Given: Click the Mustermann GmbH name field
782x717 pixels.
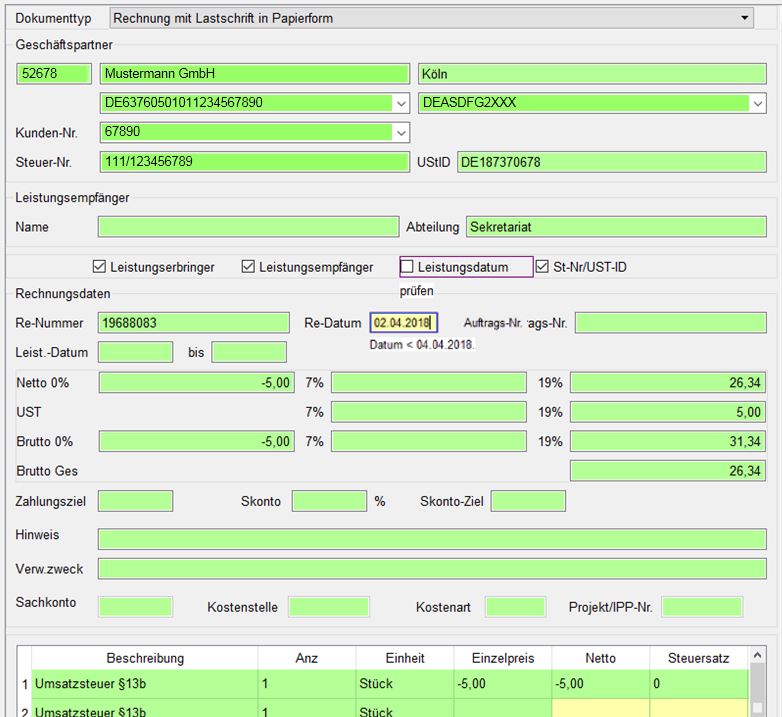Looking at the screenshot, I should click(x=255, y=74).
